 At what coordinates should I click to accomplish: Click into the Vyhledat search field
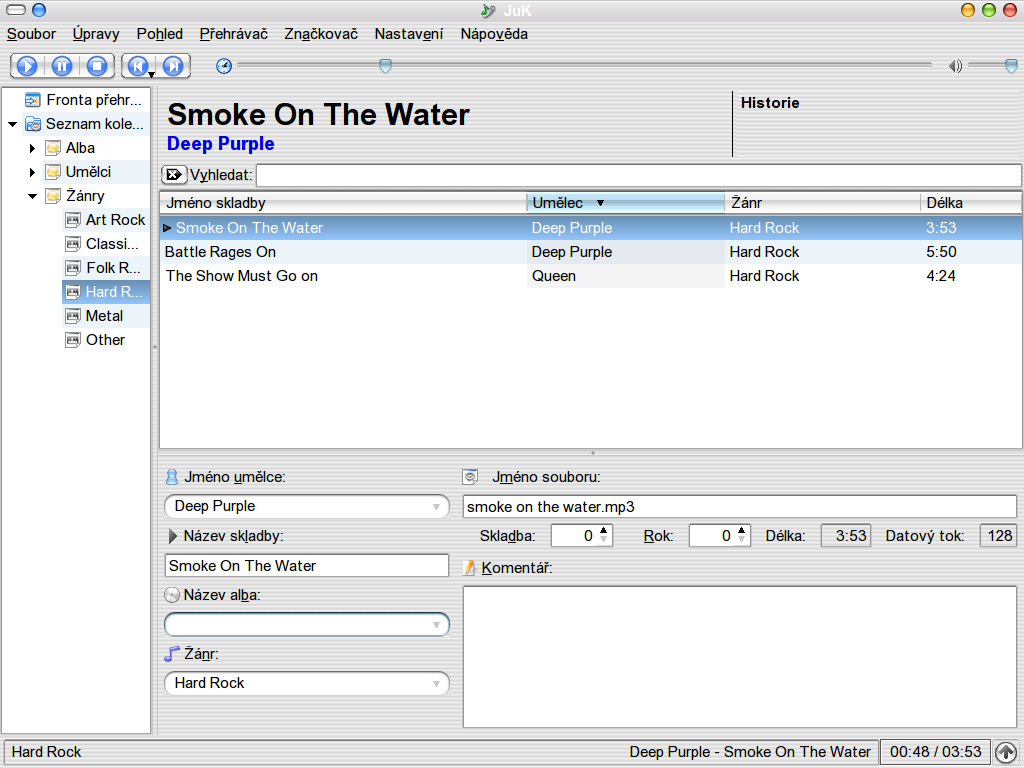click(x=639, y=175)
